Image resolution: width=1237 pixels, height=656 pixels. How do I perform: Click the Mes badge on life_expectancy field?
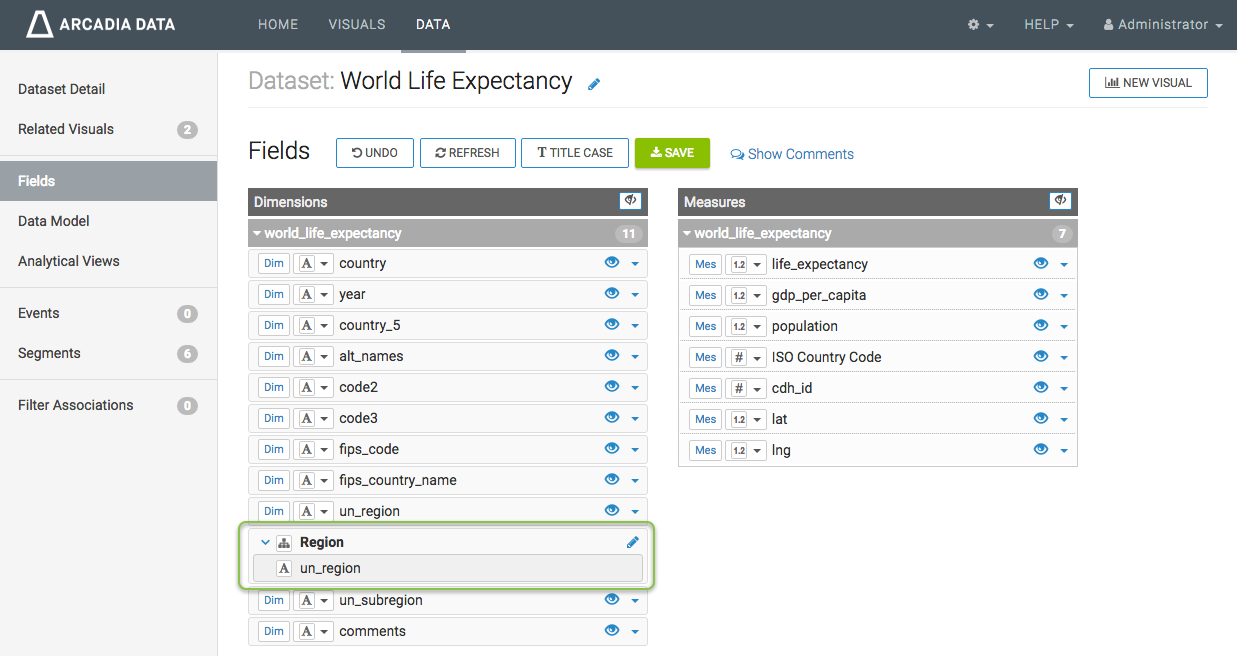coord(705,265)
